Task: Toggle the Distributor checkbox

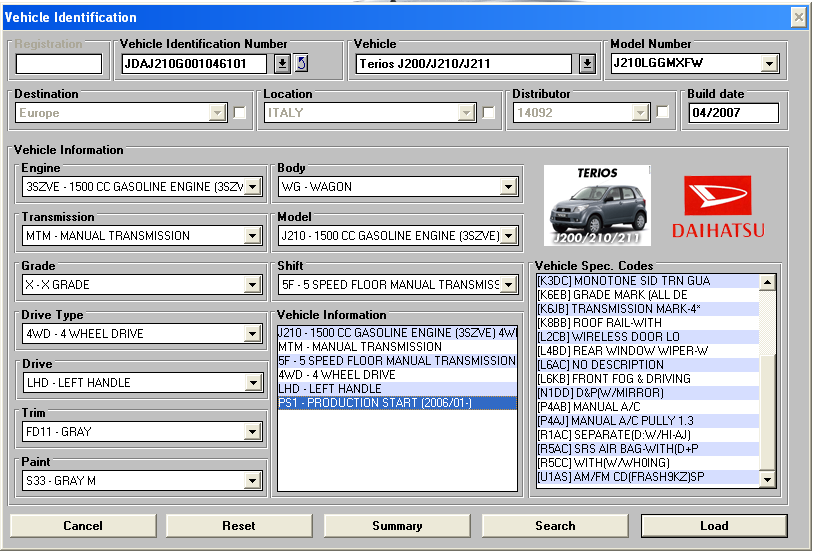Action: pos(662,113)
